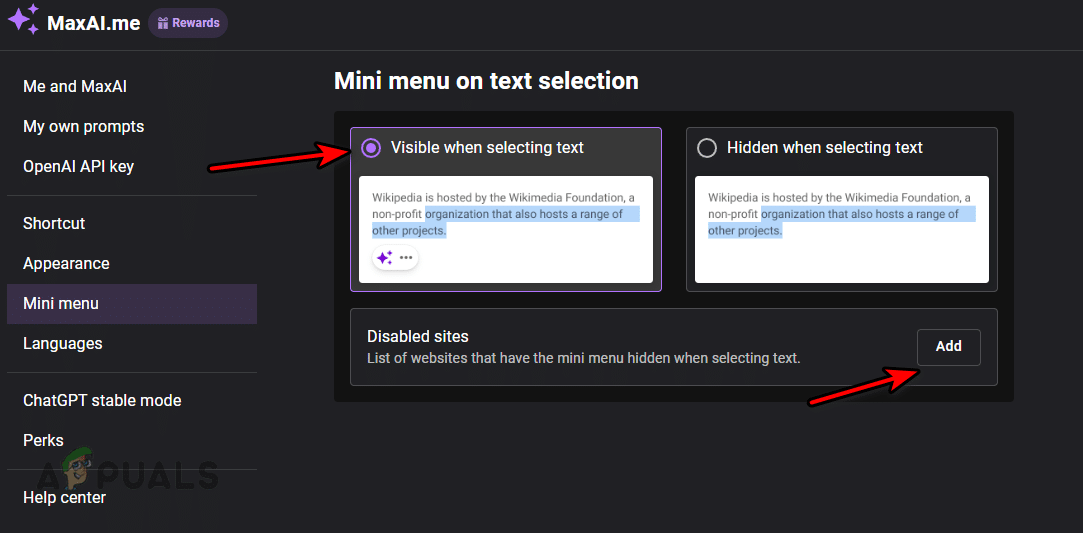This screenshot has height=533, width=1083.
Task: Click the Wikipedia preview under Visible option
Action: (x=505, y=215)
